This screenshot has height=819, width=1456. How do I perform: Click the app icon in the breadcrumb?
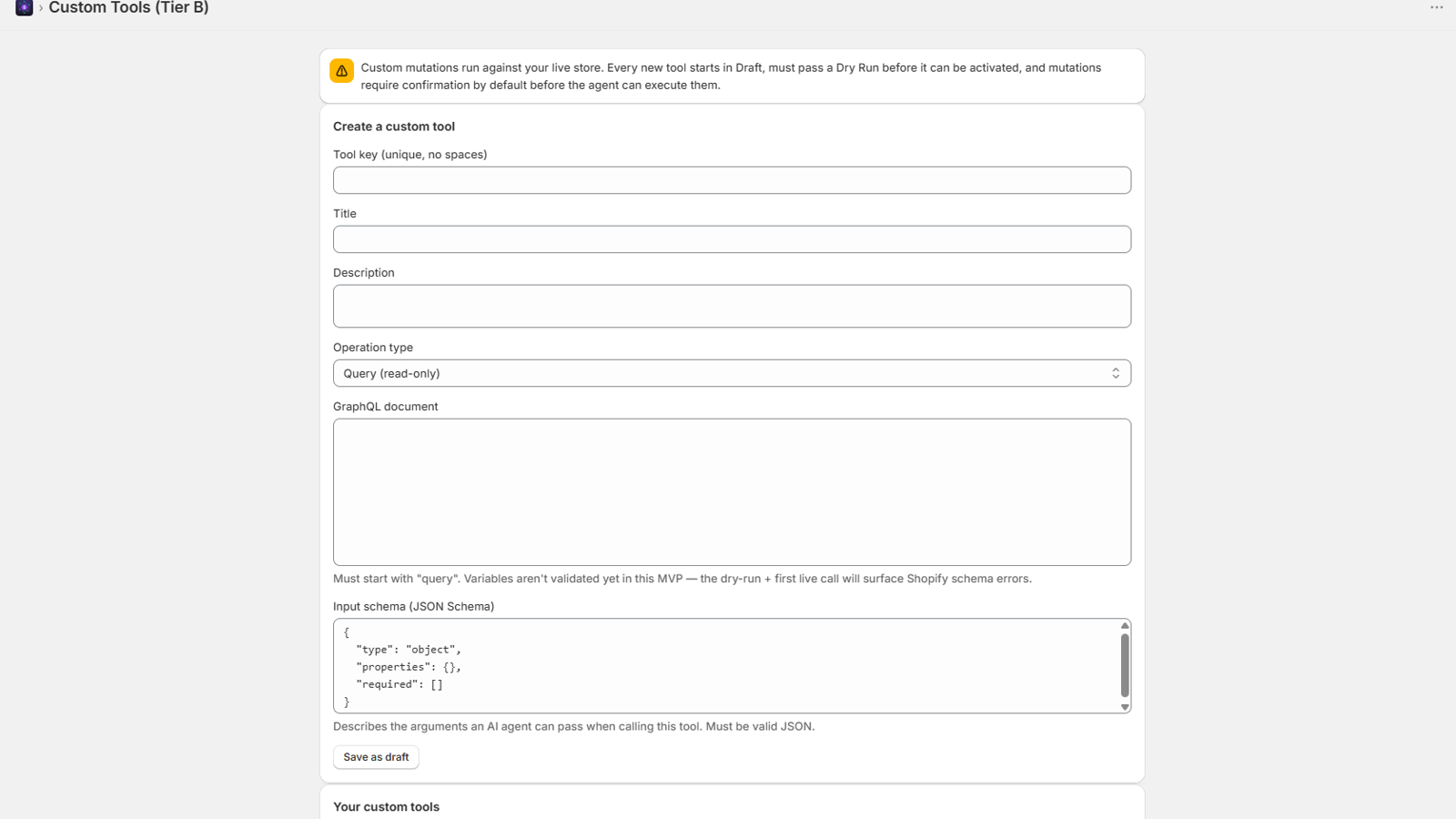tap(25, 7)
